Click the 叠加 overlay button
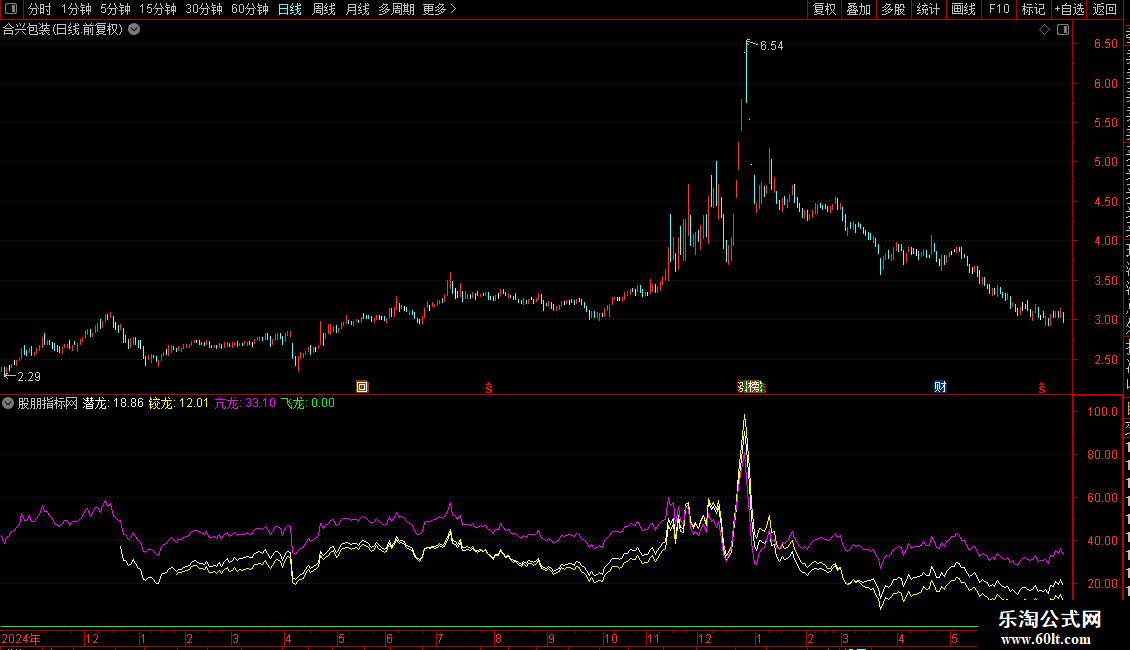1130x650 pixels. tap(859, 9)
